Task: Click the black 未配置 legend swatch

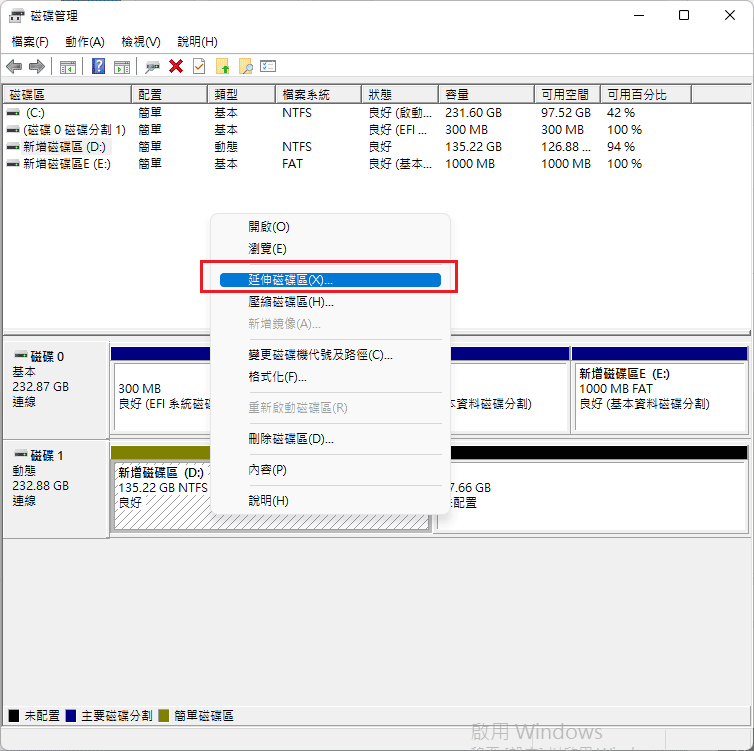Action: 14,715
